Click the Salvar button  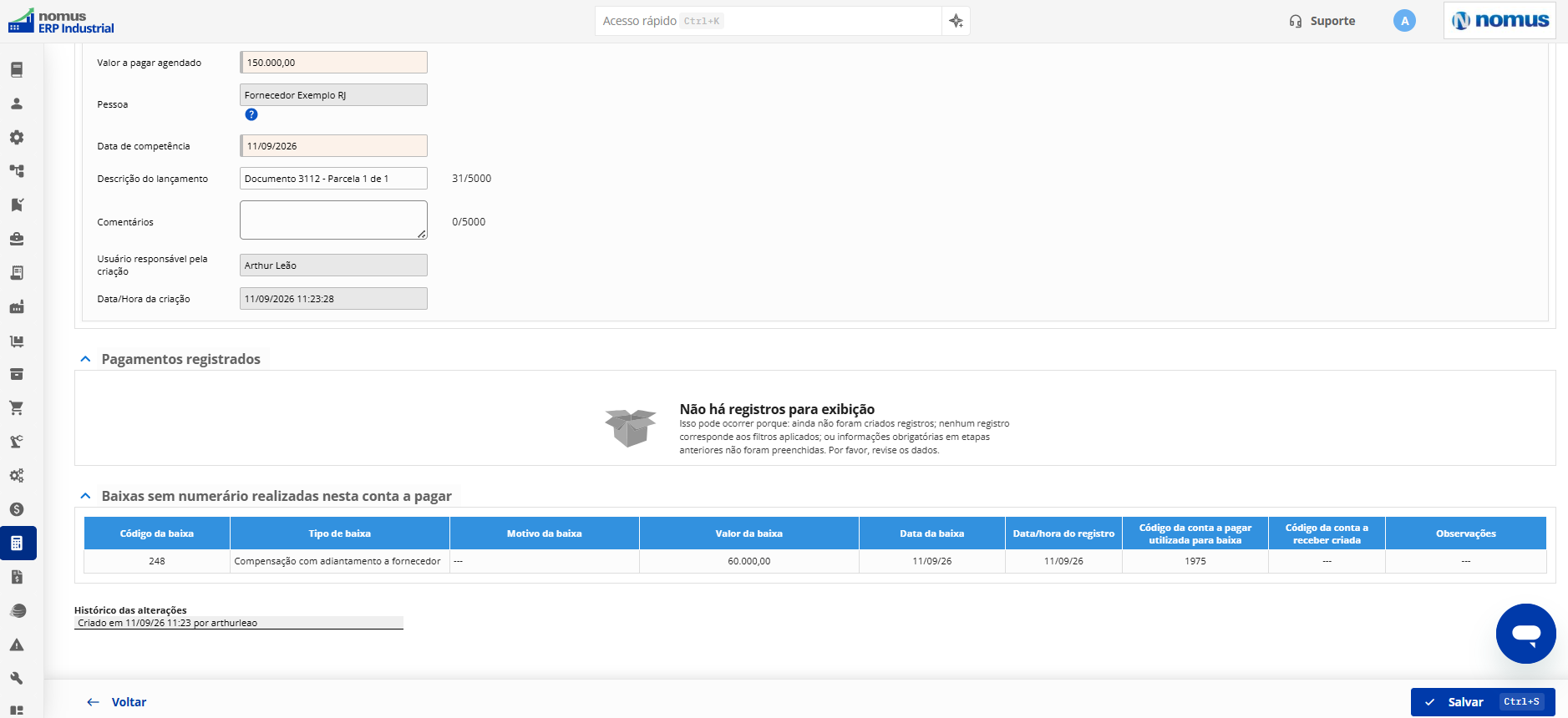(1483, 702)
